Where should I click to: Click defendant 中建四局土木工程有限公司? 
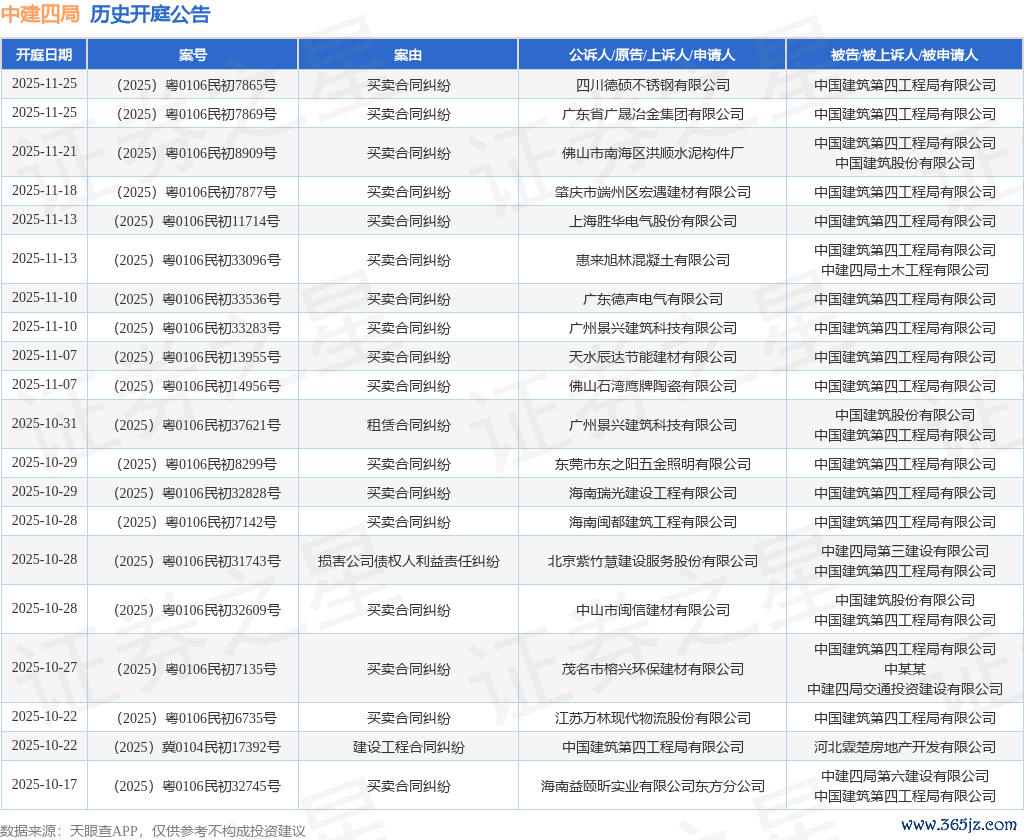tap(905, 270)
